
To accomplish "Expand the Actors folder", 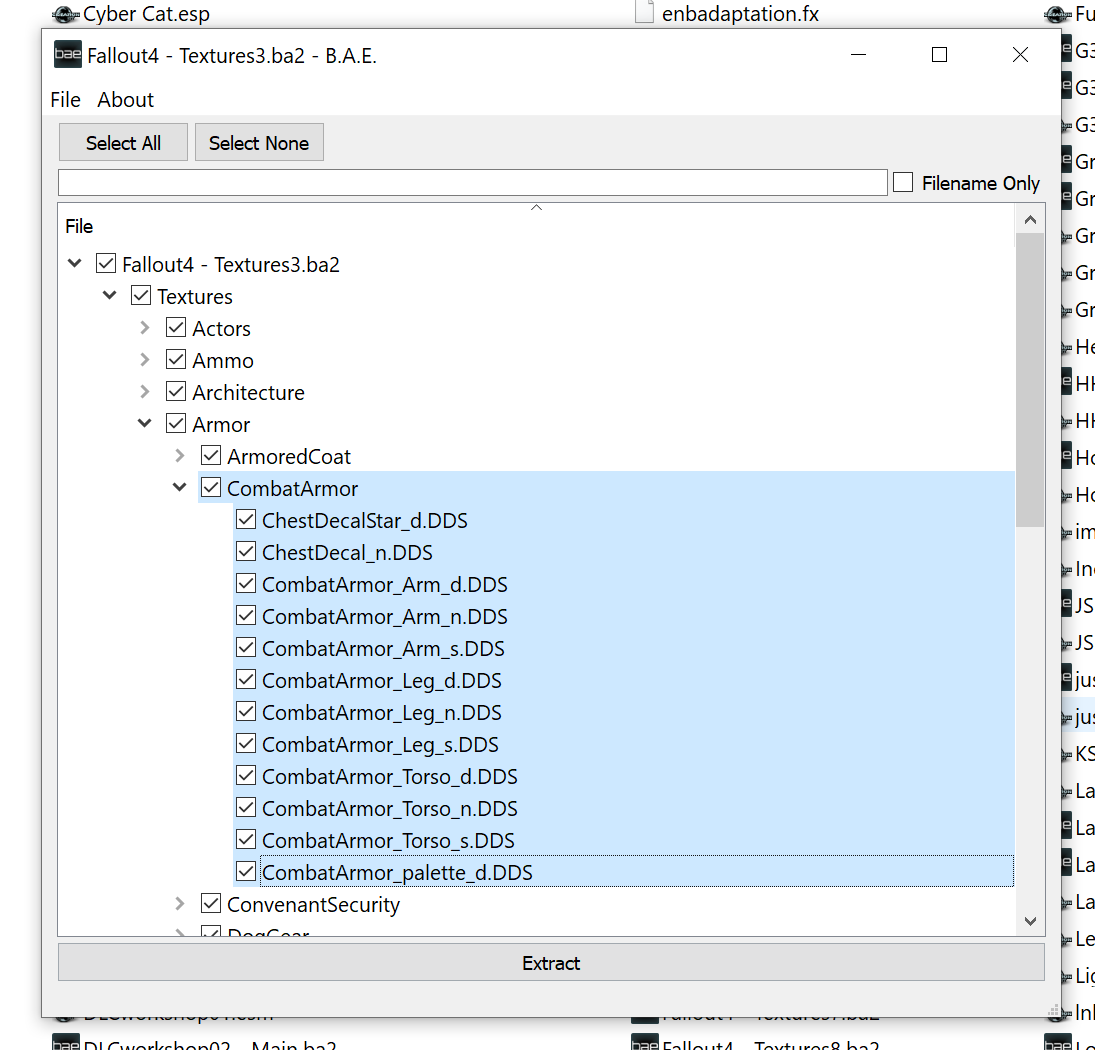I will click(x=145, y=327).
